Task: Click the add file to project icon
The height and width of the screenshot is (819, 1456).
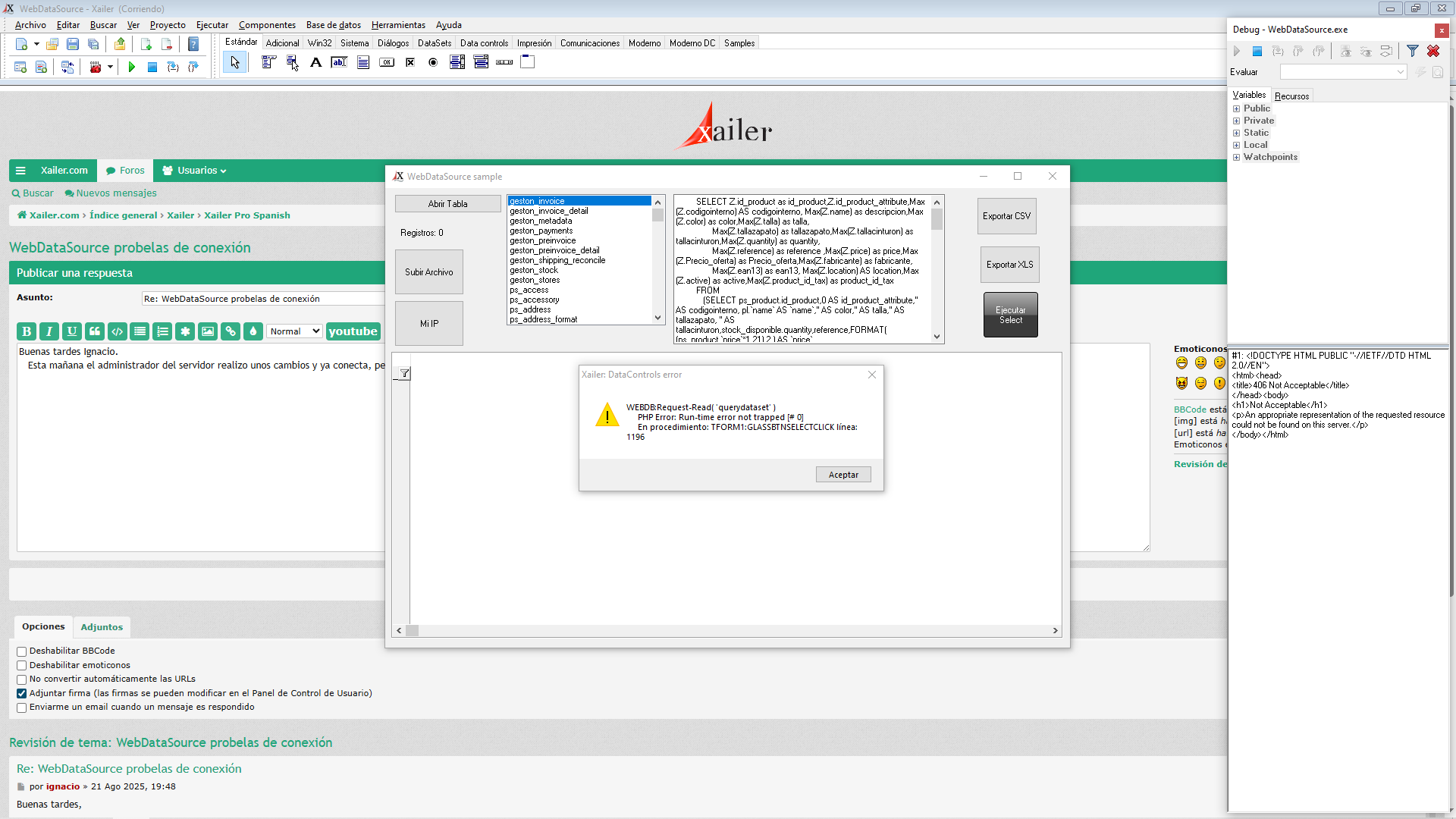Action: click(146, 44)
